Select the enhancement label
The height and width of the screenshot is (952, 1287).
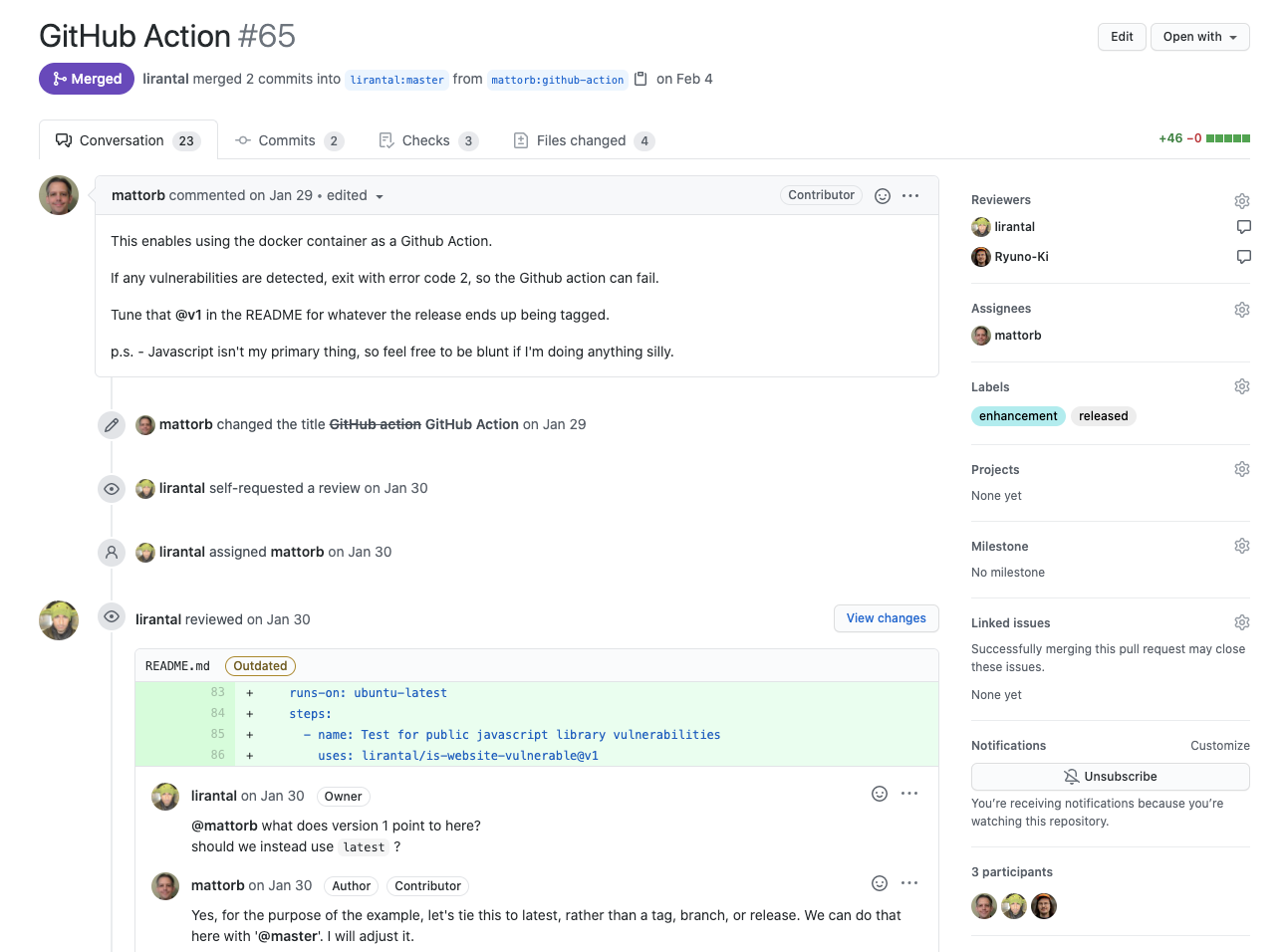pos(1018,416)
